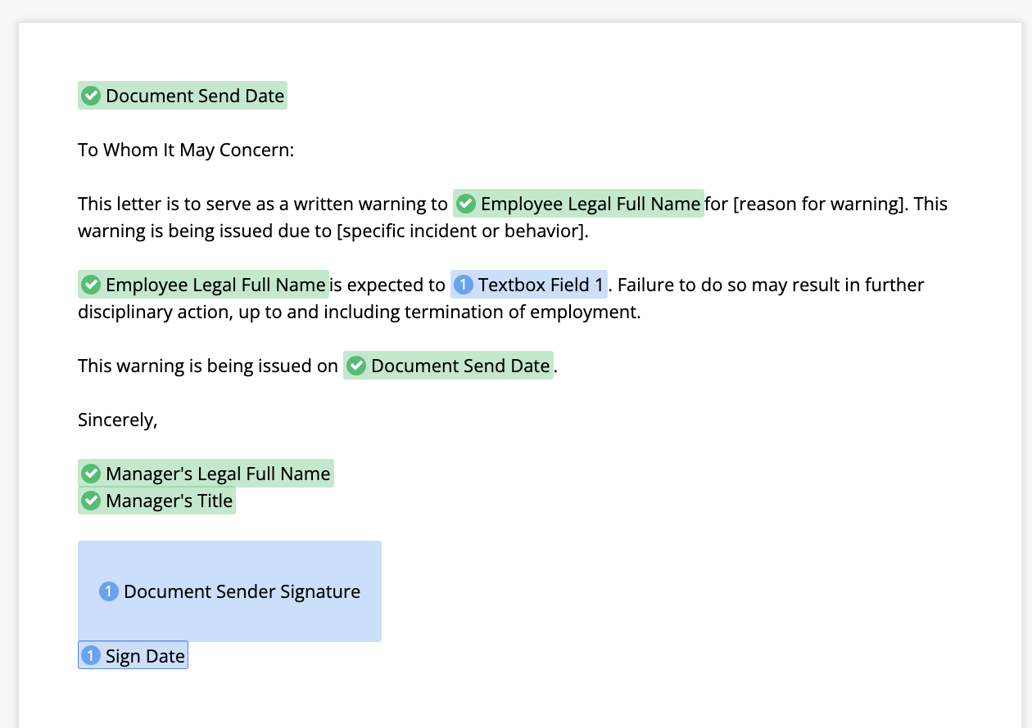
Task: Click the '1' recipient badge inside Document Sender Signature
Action: pyautogui.click(x=108, y=591)
